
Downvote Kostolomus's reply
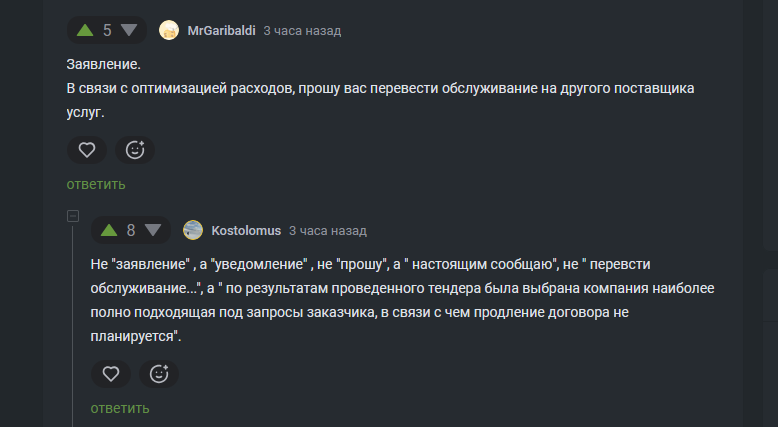tap(153, 230)
